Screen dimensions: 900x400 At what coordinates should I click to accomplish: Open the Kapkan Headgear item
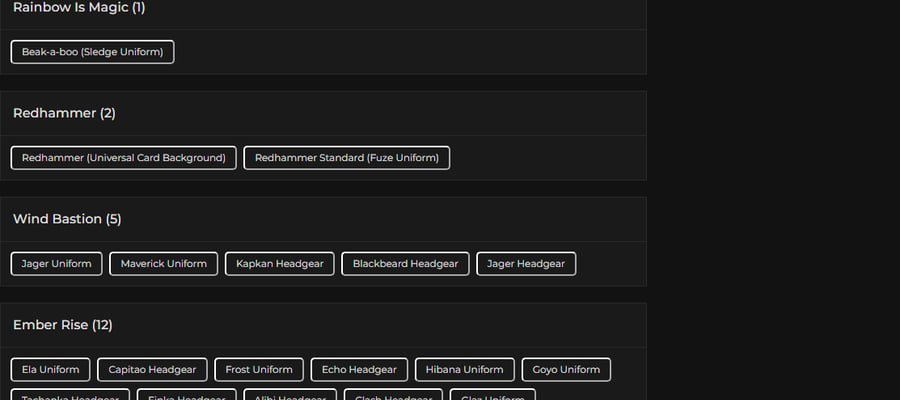click(280, 264)
